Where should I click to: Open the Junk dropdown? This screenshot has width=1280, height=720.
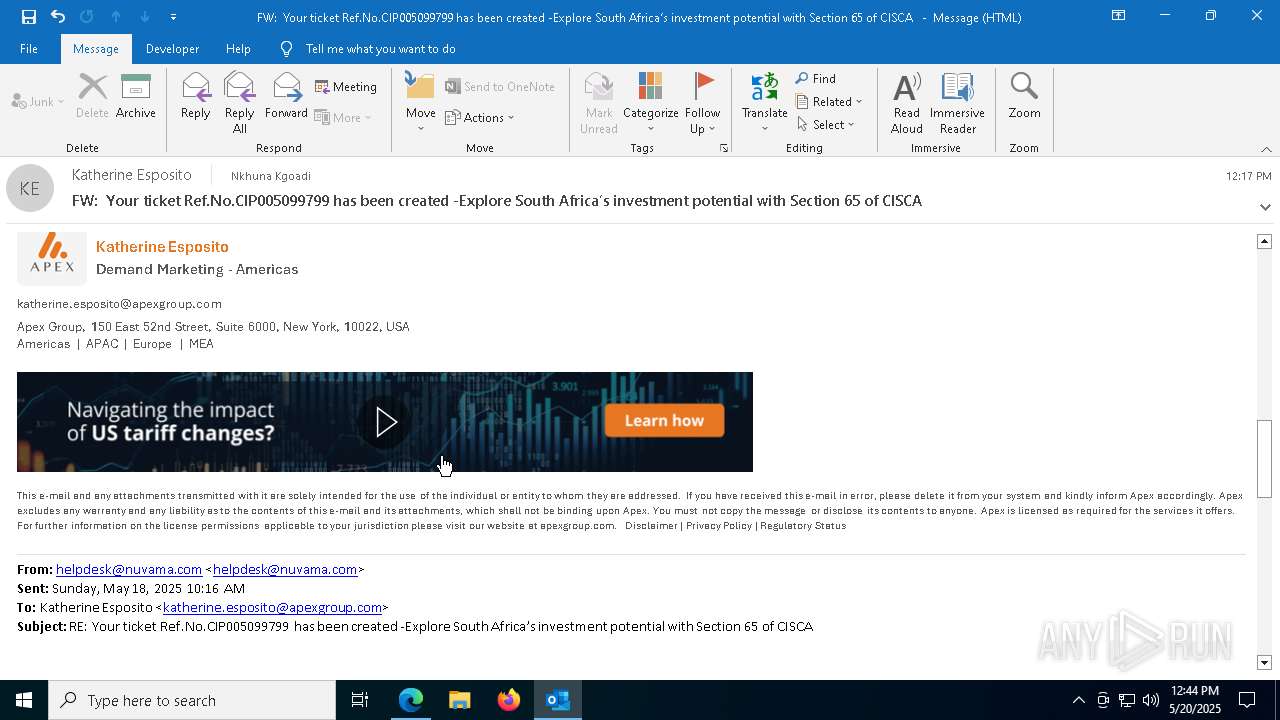click(x=38, y=101)
